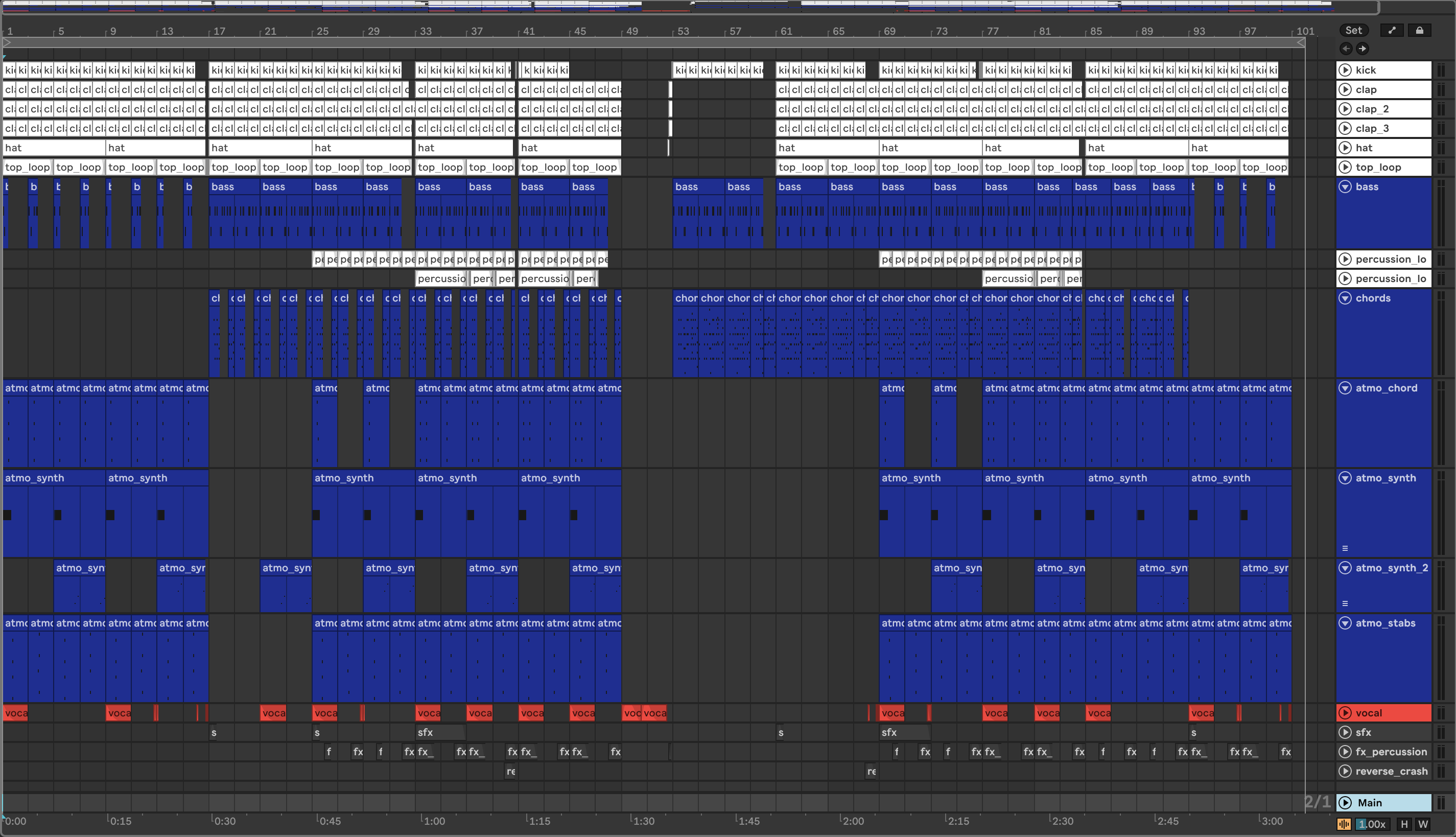This screenshot has height=837, width=1456.
Task: Toggle optimize arrangement width W
Action: tap(1423, 824)
